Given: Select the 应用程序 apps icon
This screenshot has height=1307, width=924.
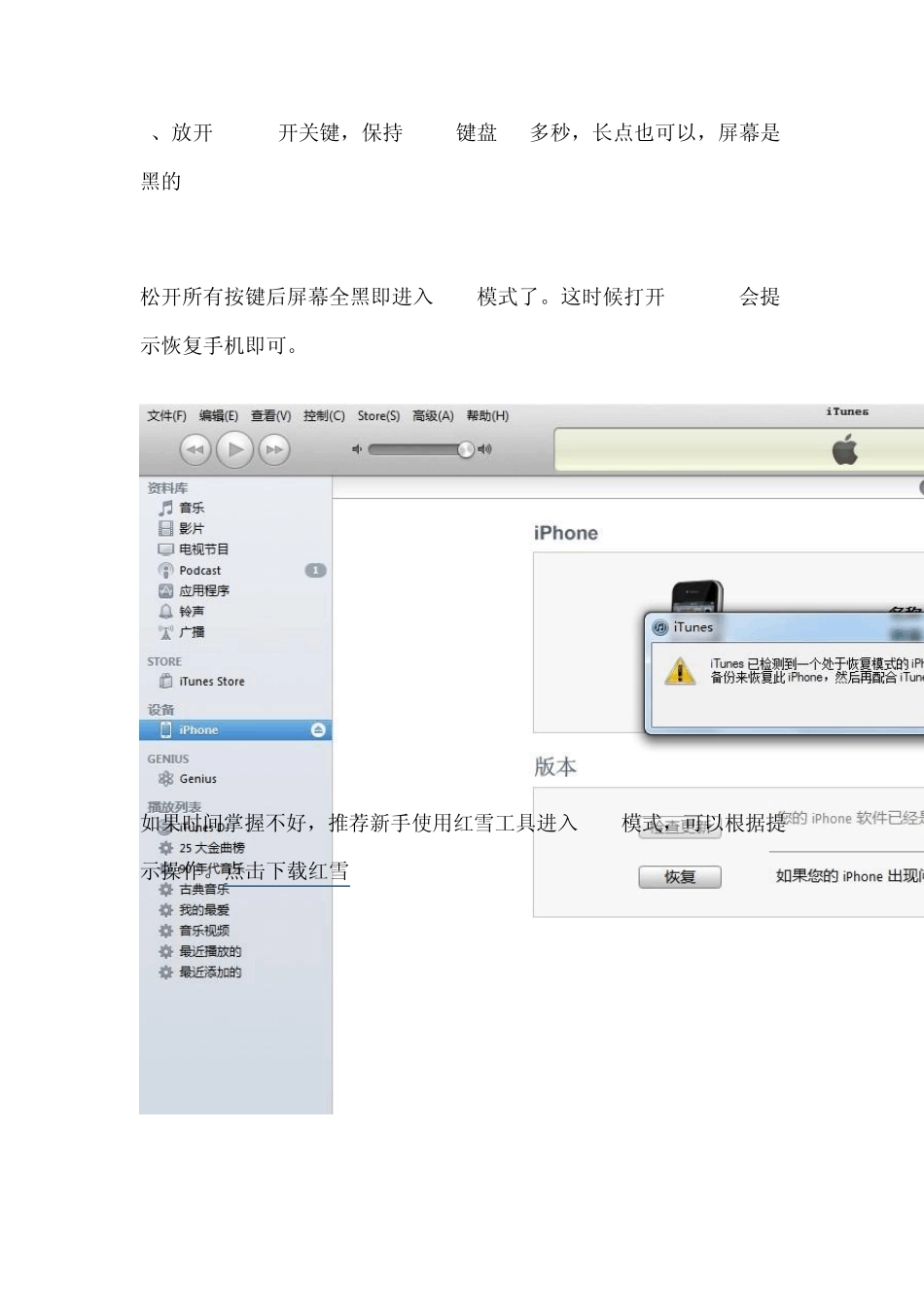Looking at the screenshot, I should tap(166, 591).
